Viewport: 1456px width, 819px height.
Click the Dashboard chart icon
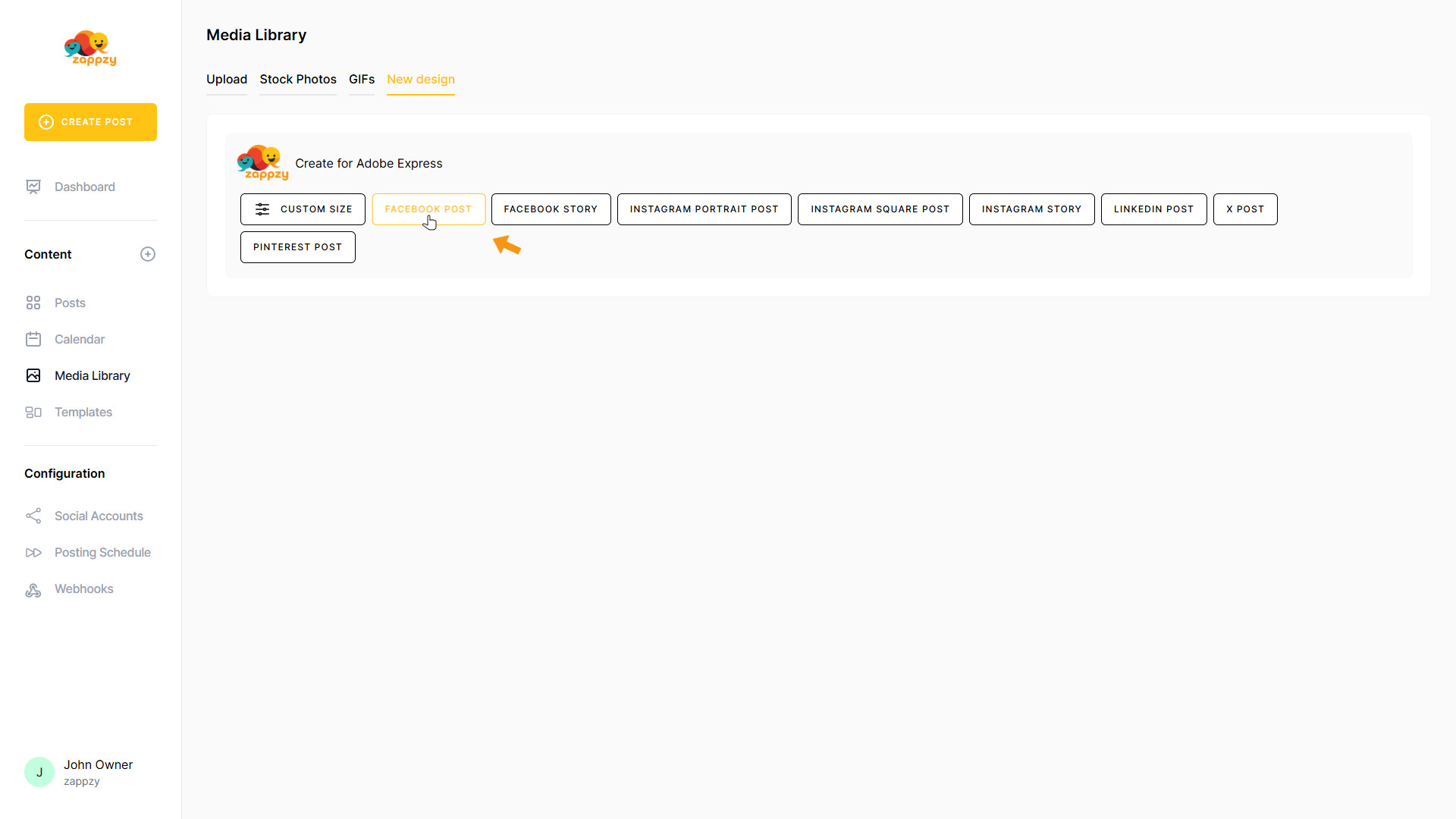point(33,187)
